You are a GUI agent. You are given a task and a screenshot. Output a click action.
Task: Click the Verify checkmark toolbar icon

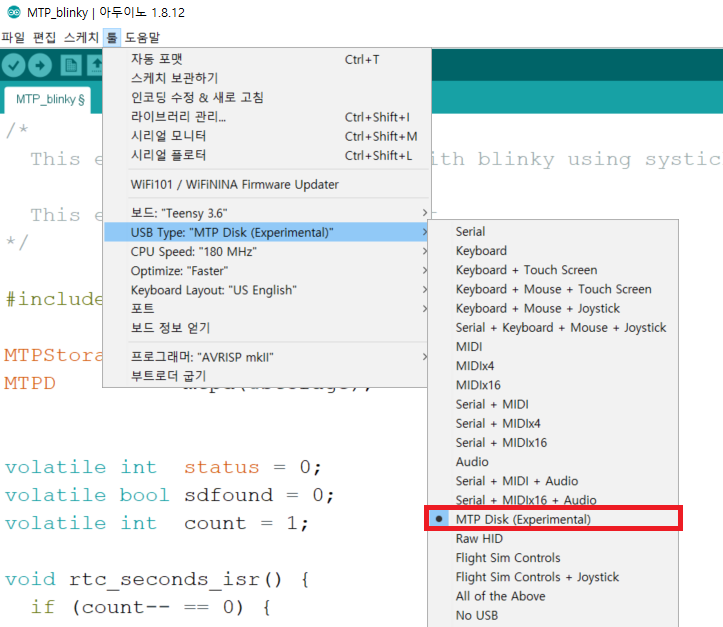pos(13,65)
